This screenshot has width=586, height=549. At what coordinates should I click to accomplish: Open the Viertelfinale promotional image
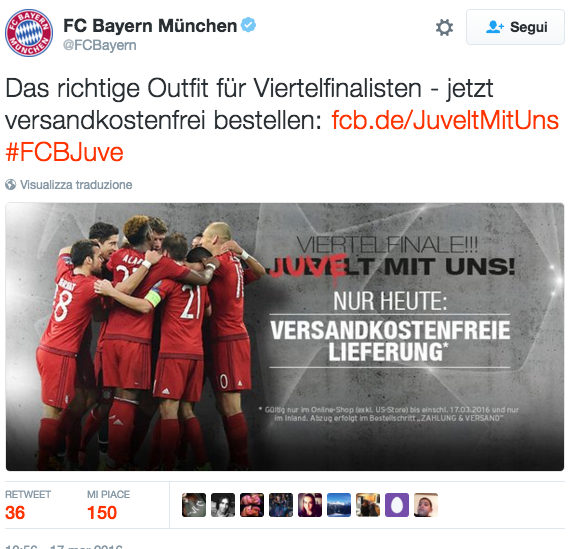coord(285,337)
